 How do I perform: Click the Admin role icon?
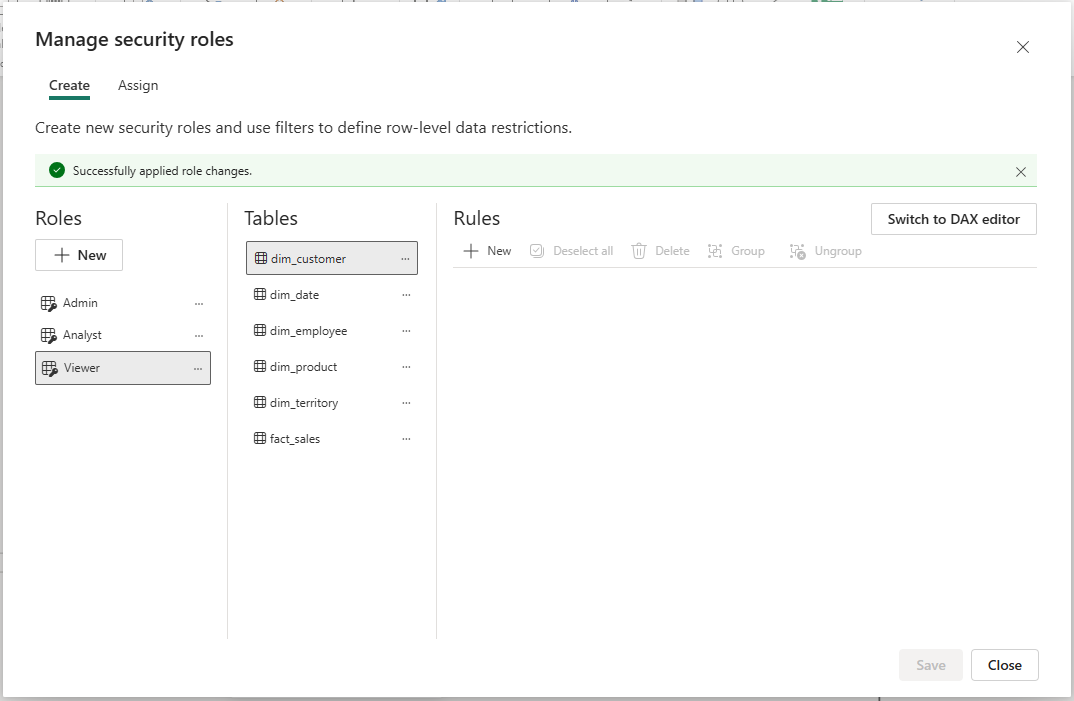tap(49, 304)
